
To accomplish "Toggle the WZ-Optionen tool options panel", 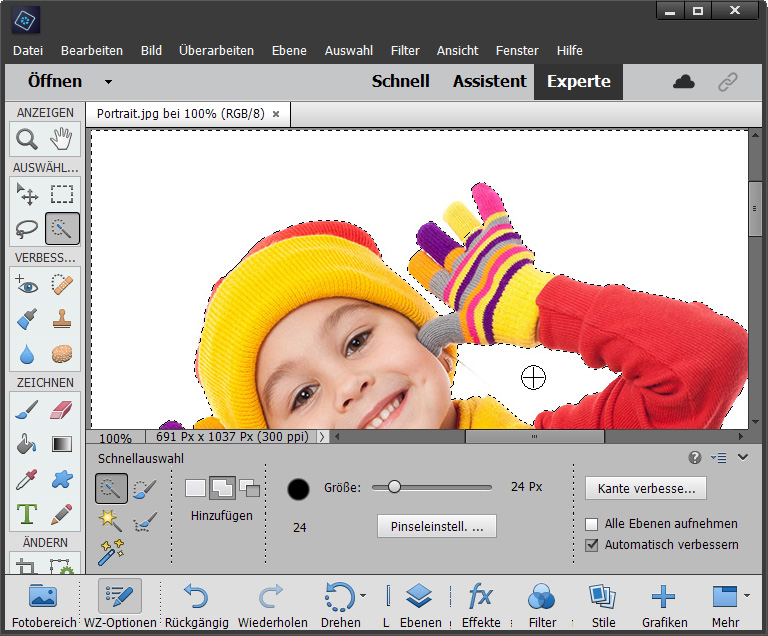I will point(119,598).
